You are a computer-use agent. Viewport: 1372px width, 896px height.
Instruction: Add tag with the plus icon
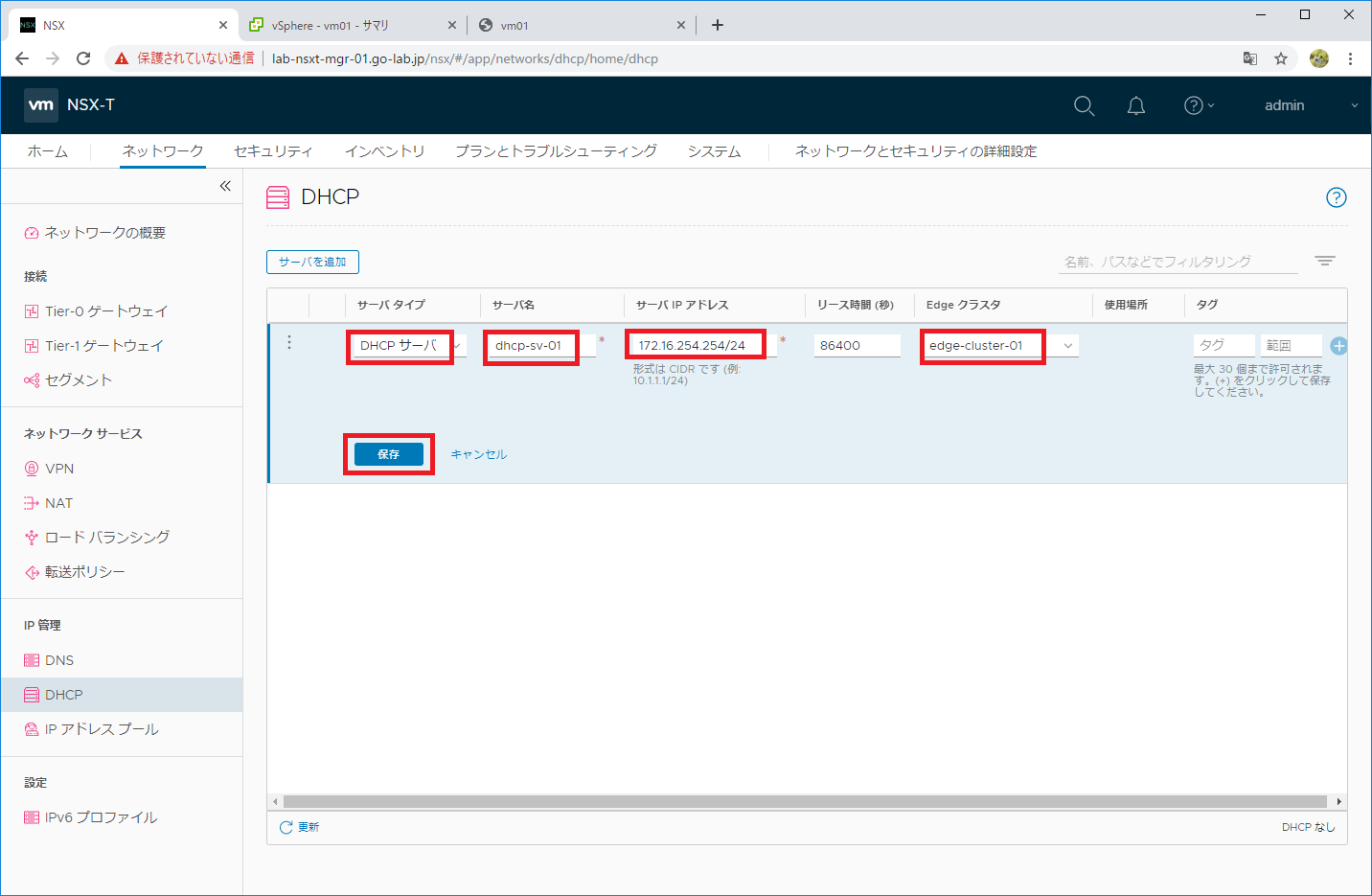[1338, 346]
